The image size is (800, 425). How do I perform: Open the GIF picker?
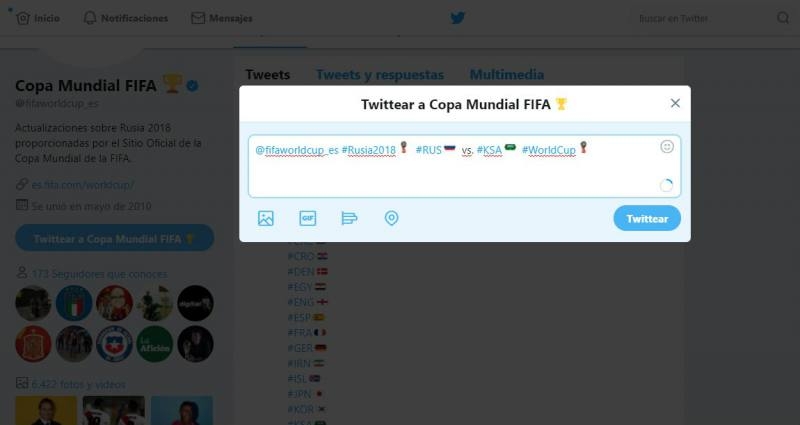[308, 218]
